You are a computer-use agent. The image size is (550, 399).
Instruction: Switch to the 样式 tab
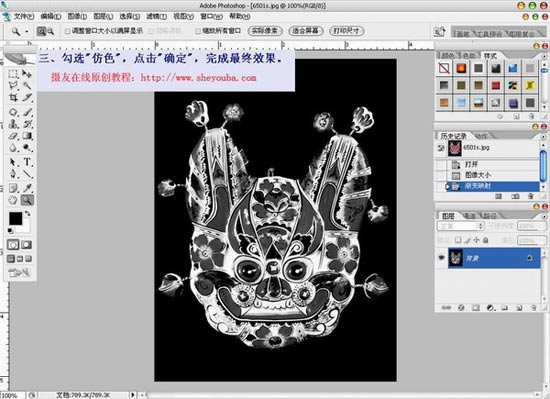(490, 56)
